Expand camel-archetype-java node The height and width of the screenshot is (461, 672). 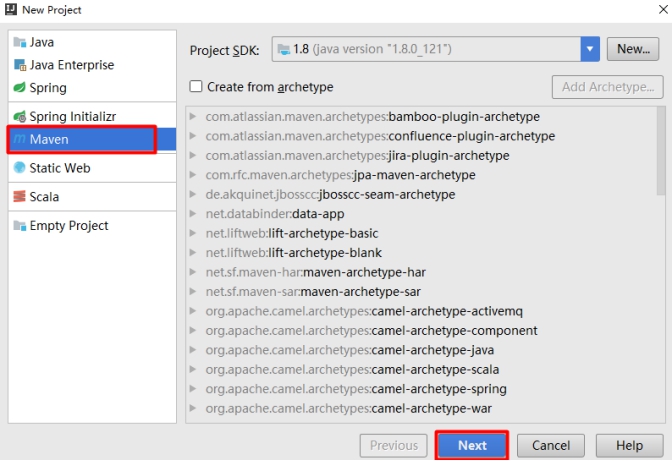coord(193,350)
